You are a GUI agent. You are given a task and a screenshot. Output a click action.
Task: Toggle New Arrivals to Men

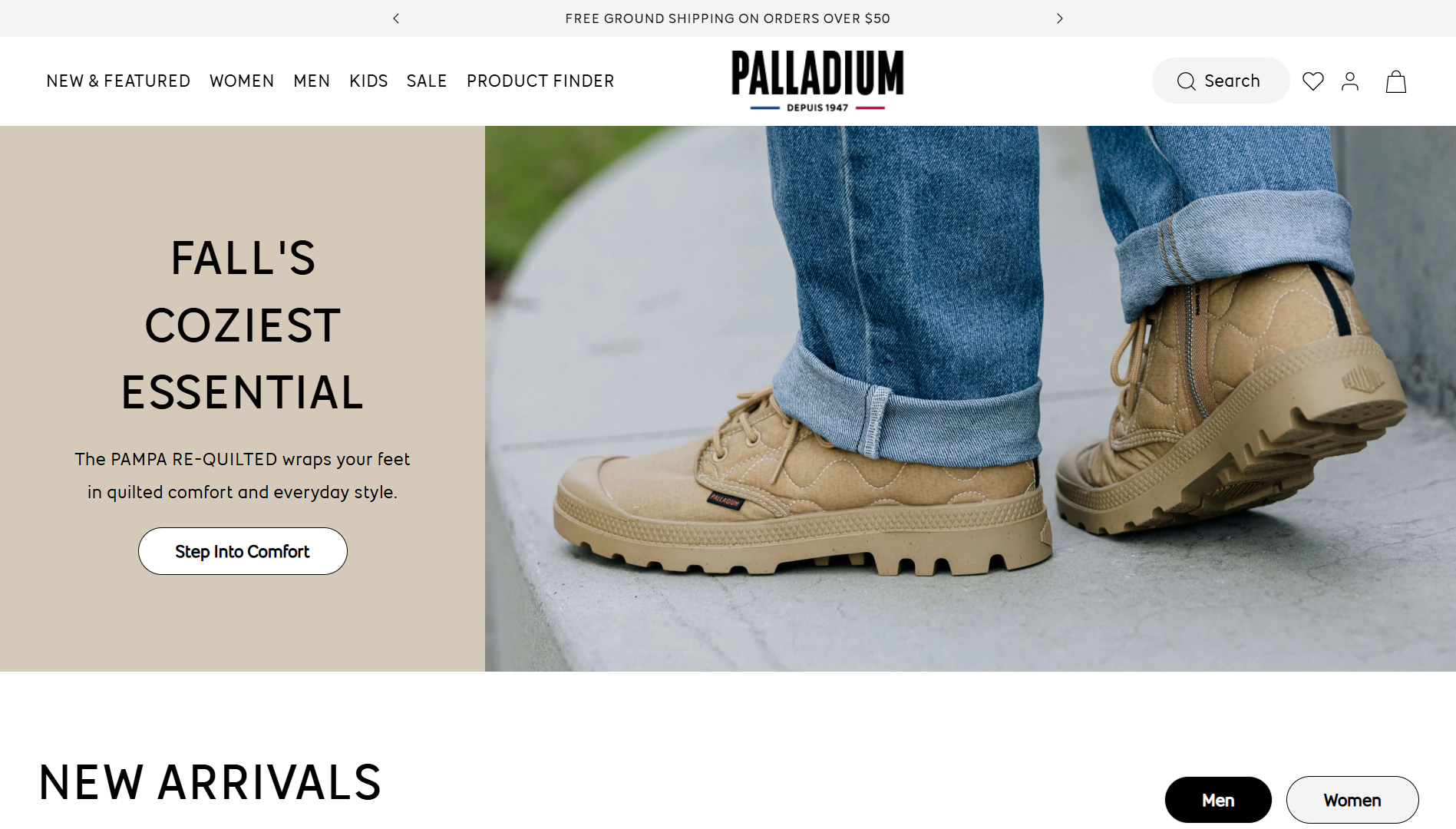1218,800
